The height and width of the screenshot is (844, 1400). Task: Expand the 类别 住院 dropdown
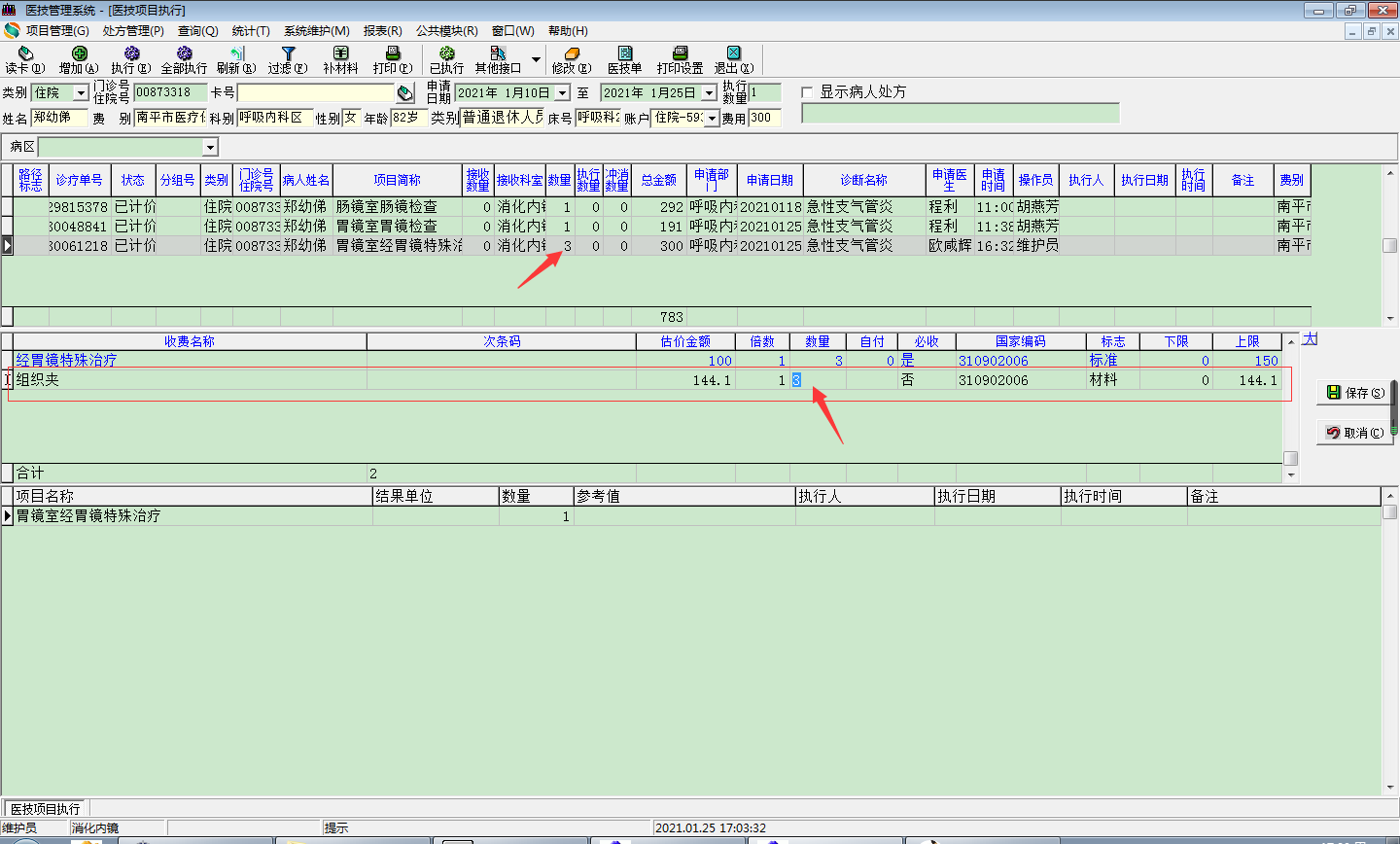pyautogui.click(x=82, y=93)
